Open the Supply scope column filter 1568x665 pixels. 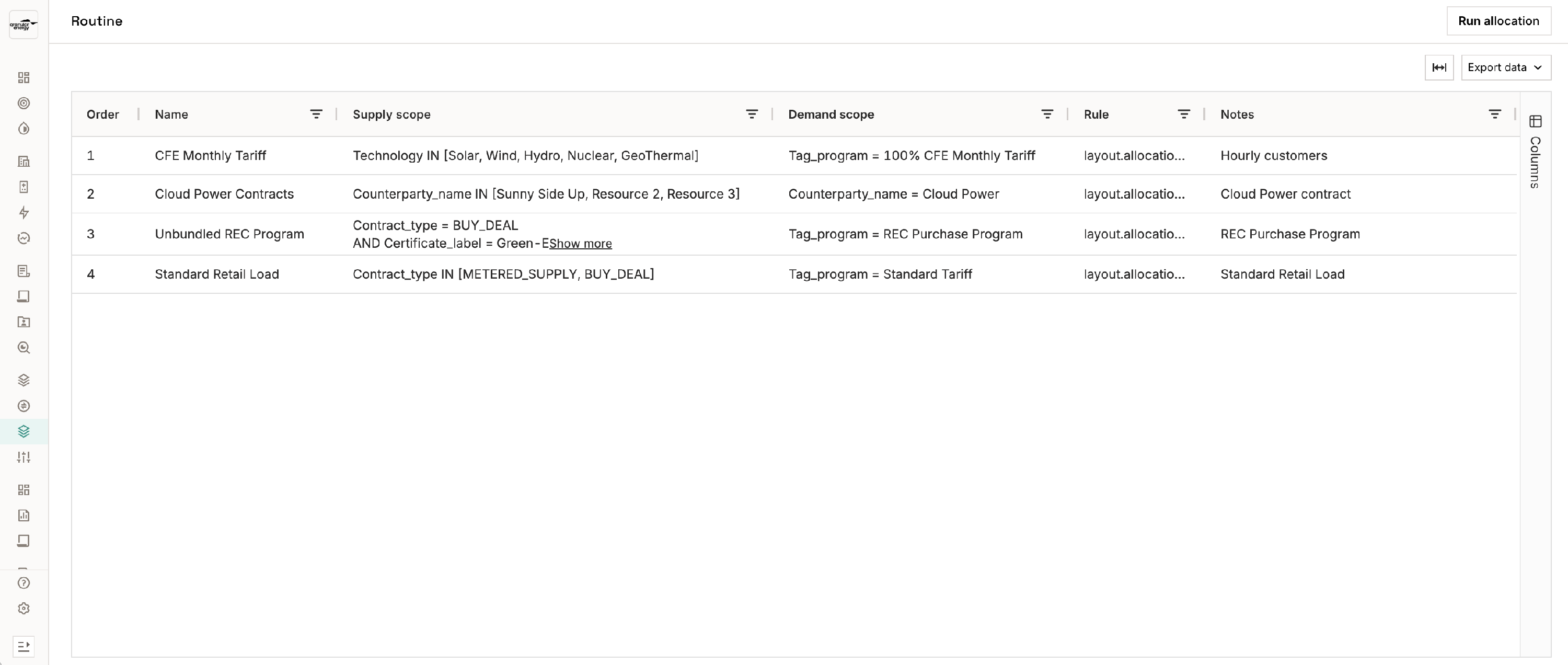pyautogui.click(x=752, y=114)
